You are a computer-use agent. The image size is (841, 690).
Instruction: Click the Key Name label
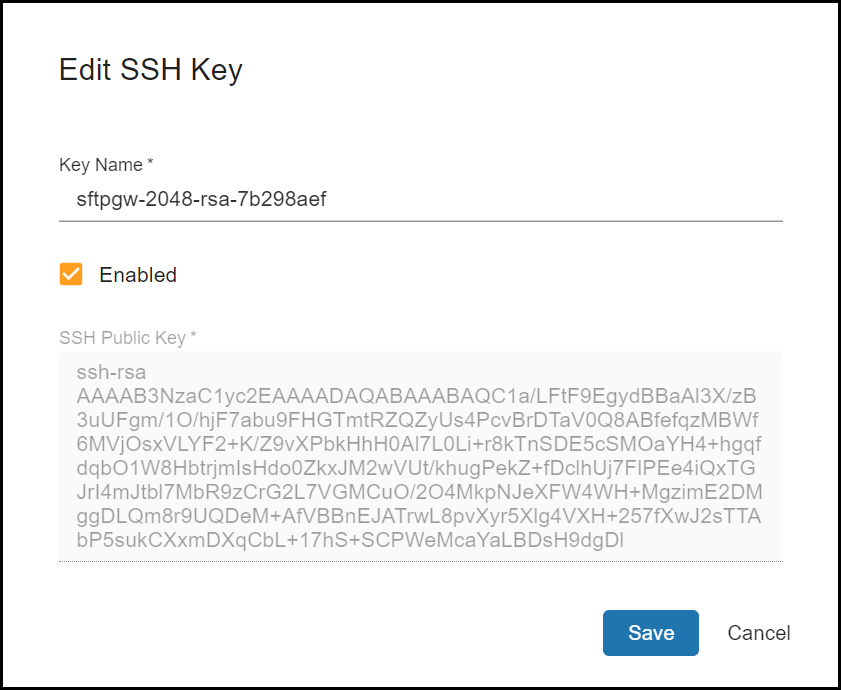coord(101,165)
